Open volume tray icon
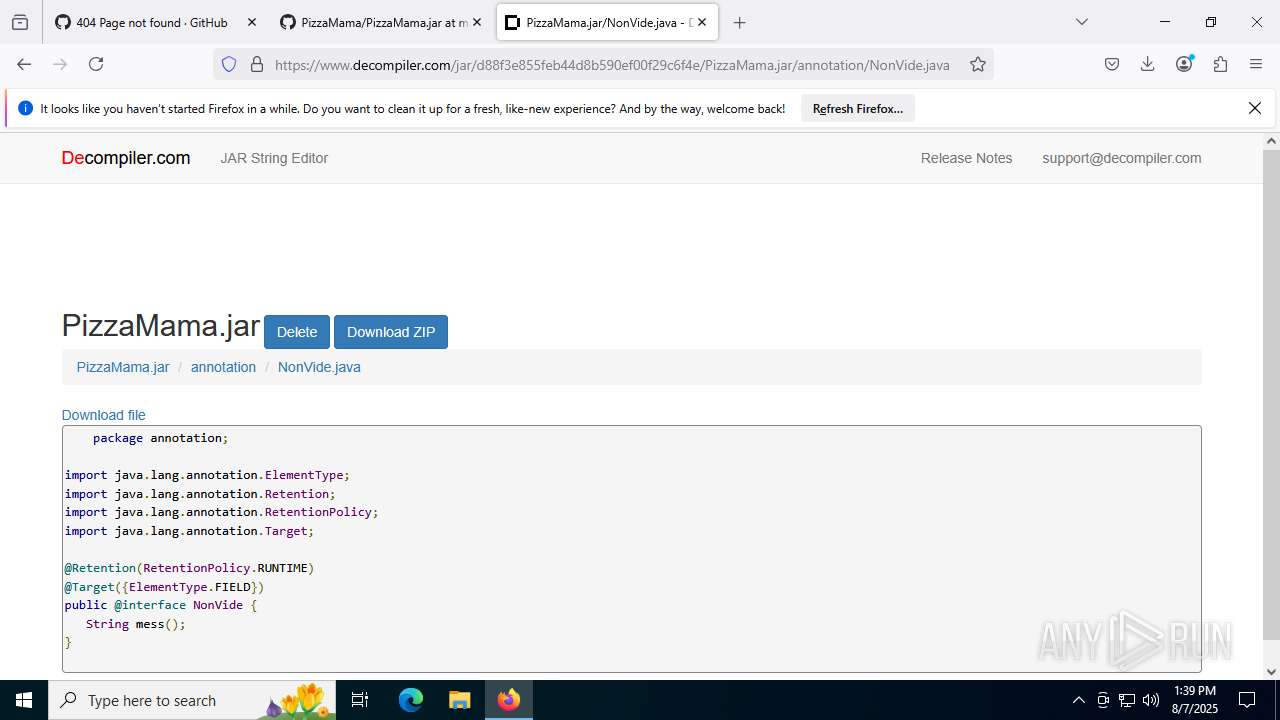Viewport: 1280px width, 720px height. (x=1151, y=700)
